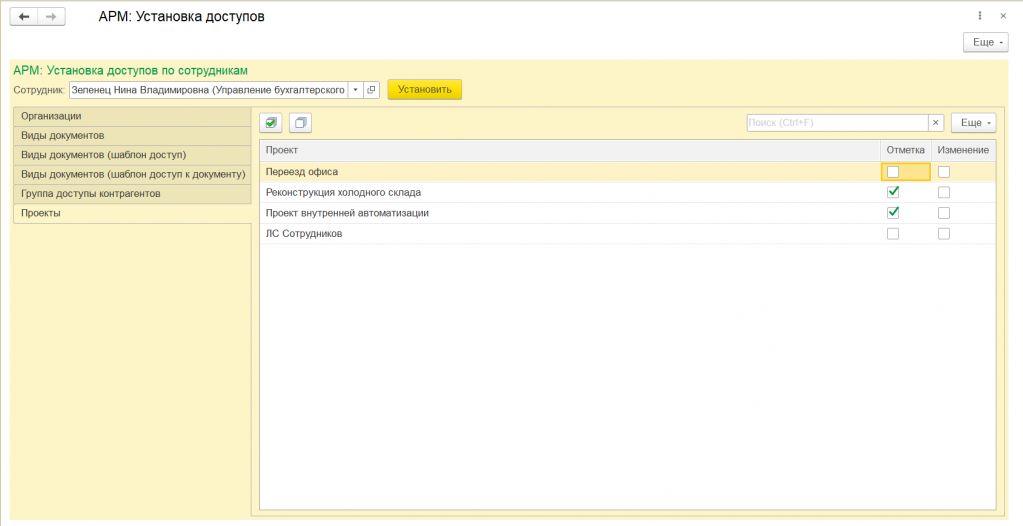The width and height of the screenshot is (1023, 526).
Task: Open Виды документов (шаблон доступ) tab
Action: pos(132,155)
